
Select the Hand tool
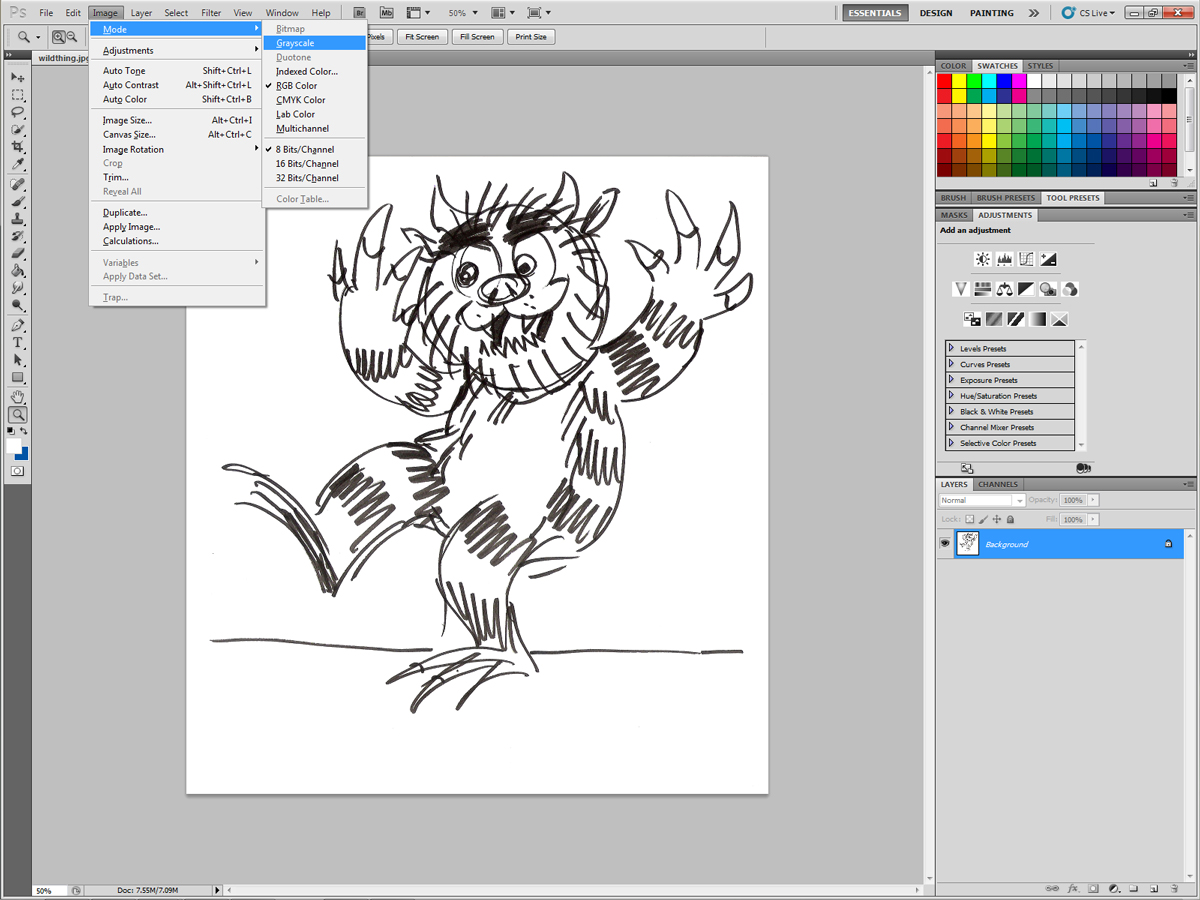click(18, 397)
